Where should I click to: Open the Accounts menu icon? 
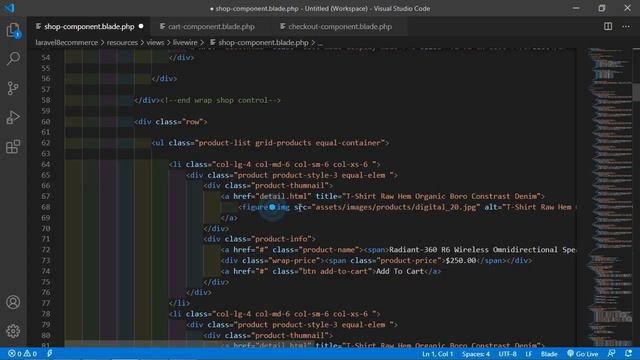[13, 302]
